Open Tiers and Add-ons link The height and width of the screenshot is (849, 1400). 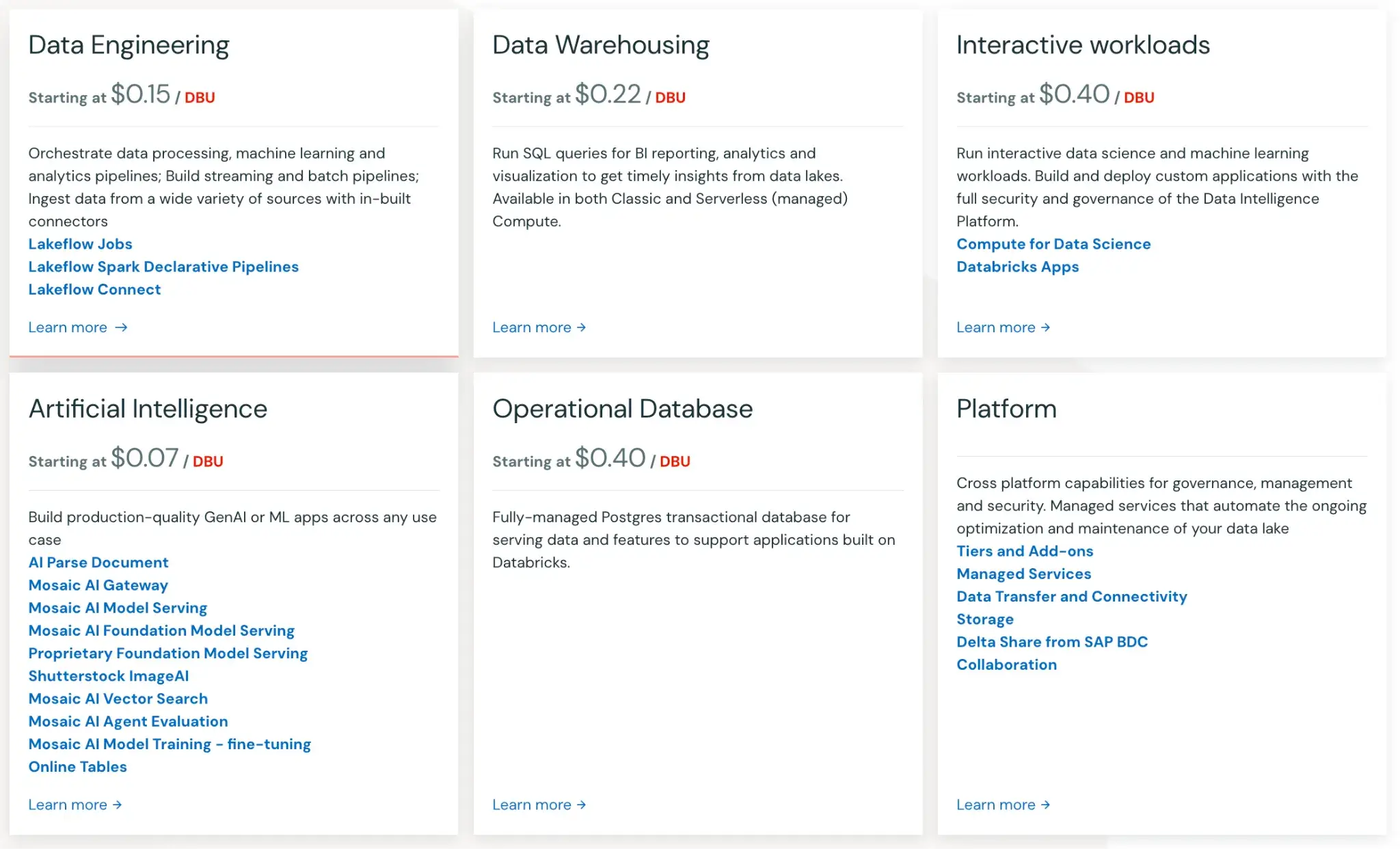pyautogui.click(x=1025, y=551)
